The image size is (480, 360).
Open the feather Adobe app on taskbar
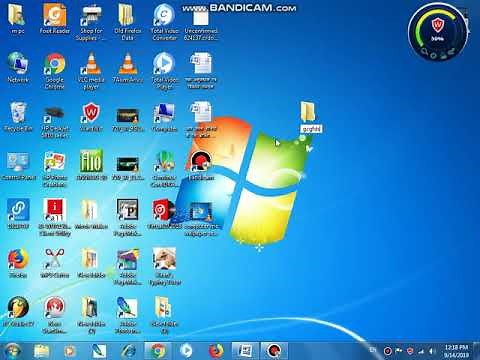(x=99, y=351)
